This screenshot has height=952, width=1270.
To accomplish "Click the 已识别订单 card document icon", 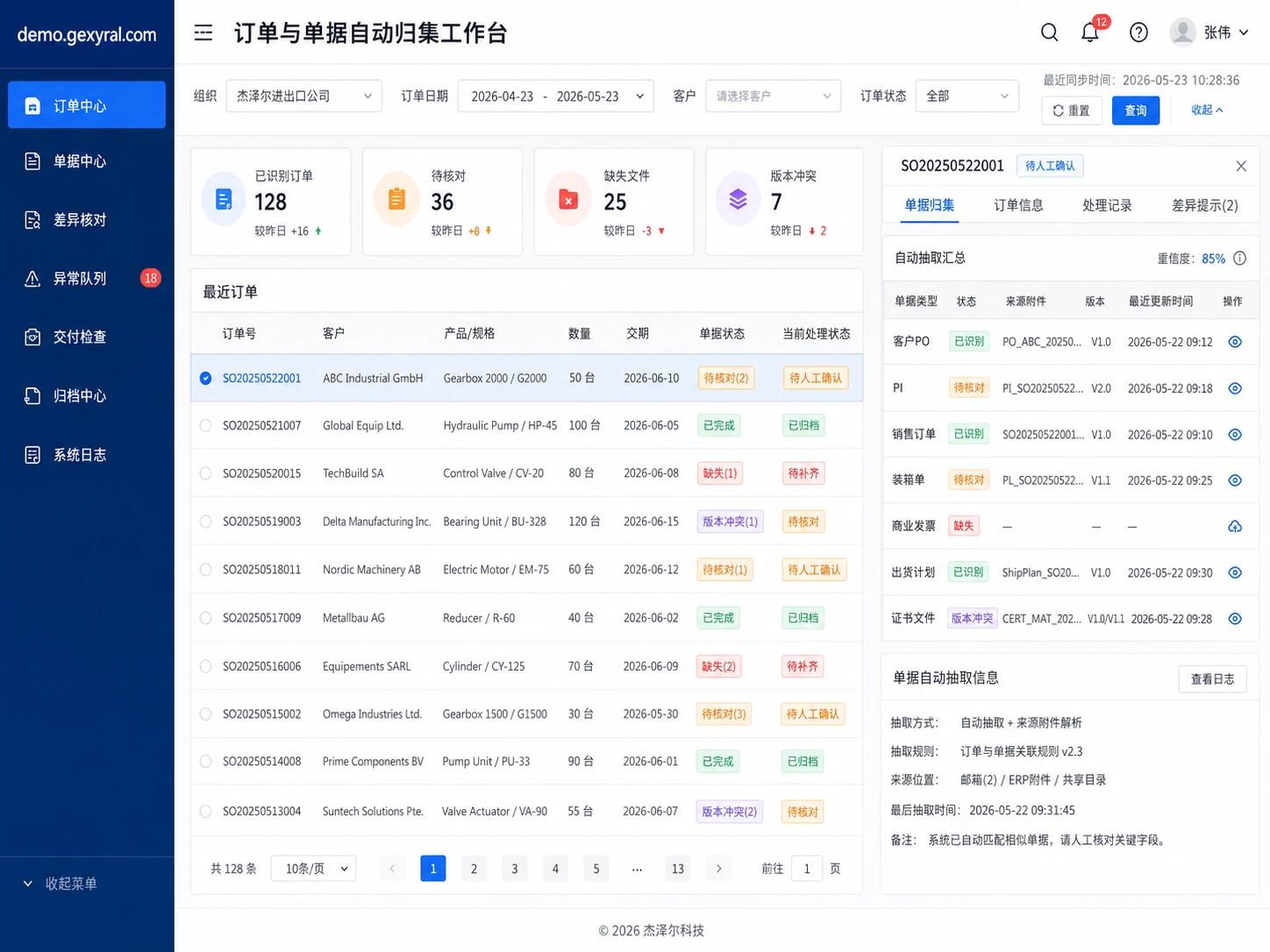I will (x=224, y=199).
